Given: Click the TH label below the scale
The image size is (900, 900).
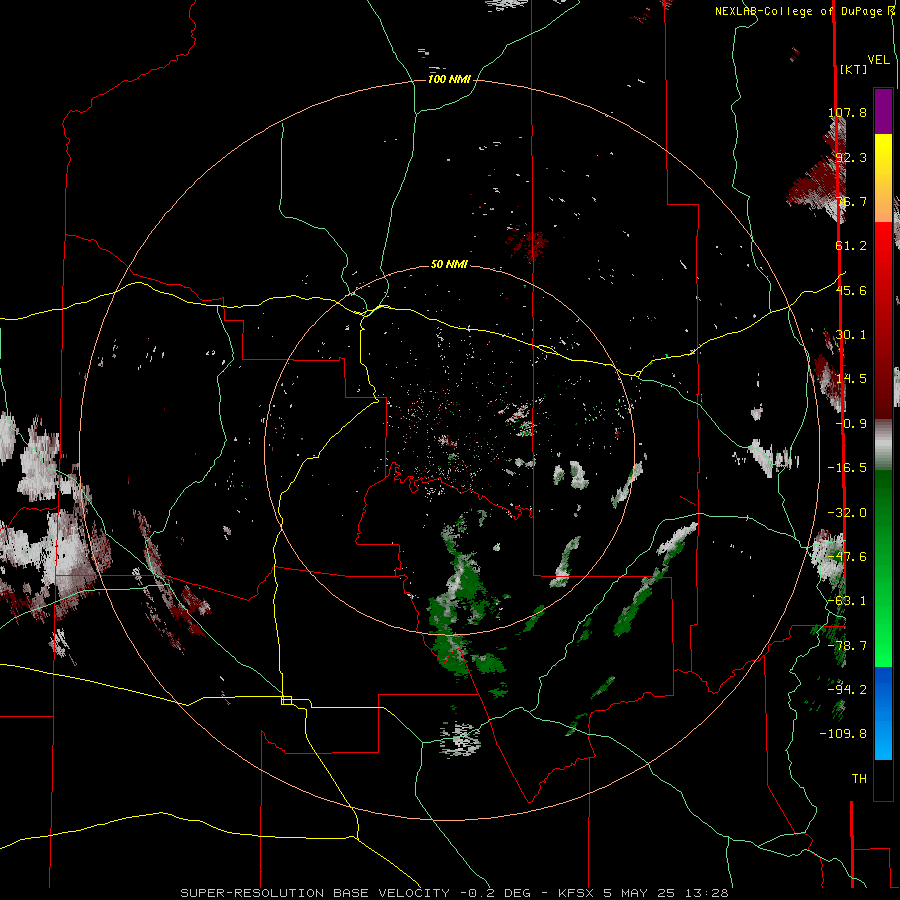Looking at the screenshot, I should [x=859, y=779].
